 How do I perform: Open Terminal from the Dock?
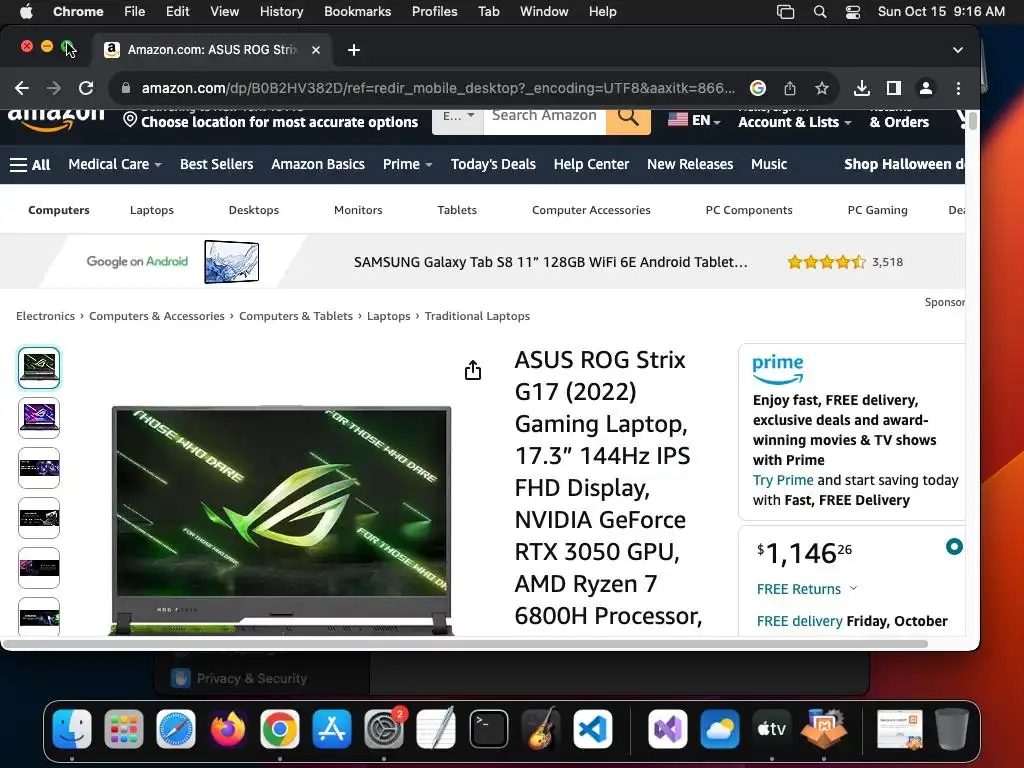(x=488, y=729)
